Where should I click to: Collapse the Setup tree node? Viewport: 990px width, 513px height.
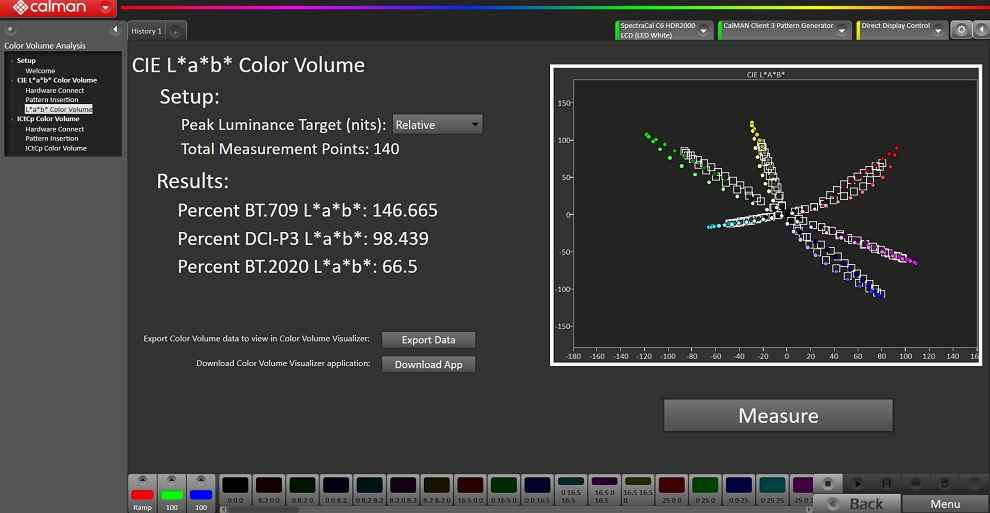pos(12,61)
